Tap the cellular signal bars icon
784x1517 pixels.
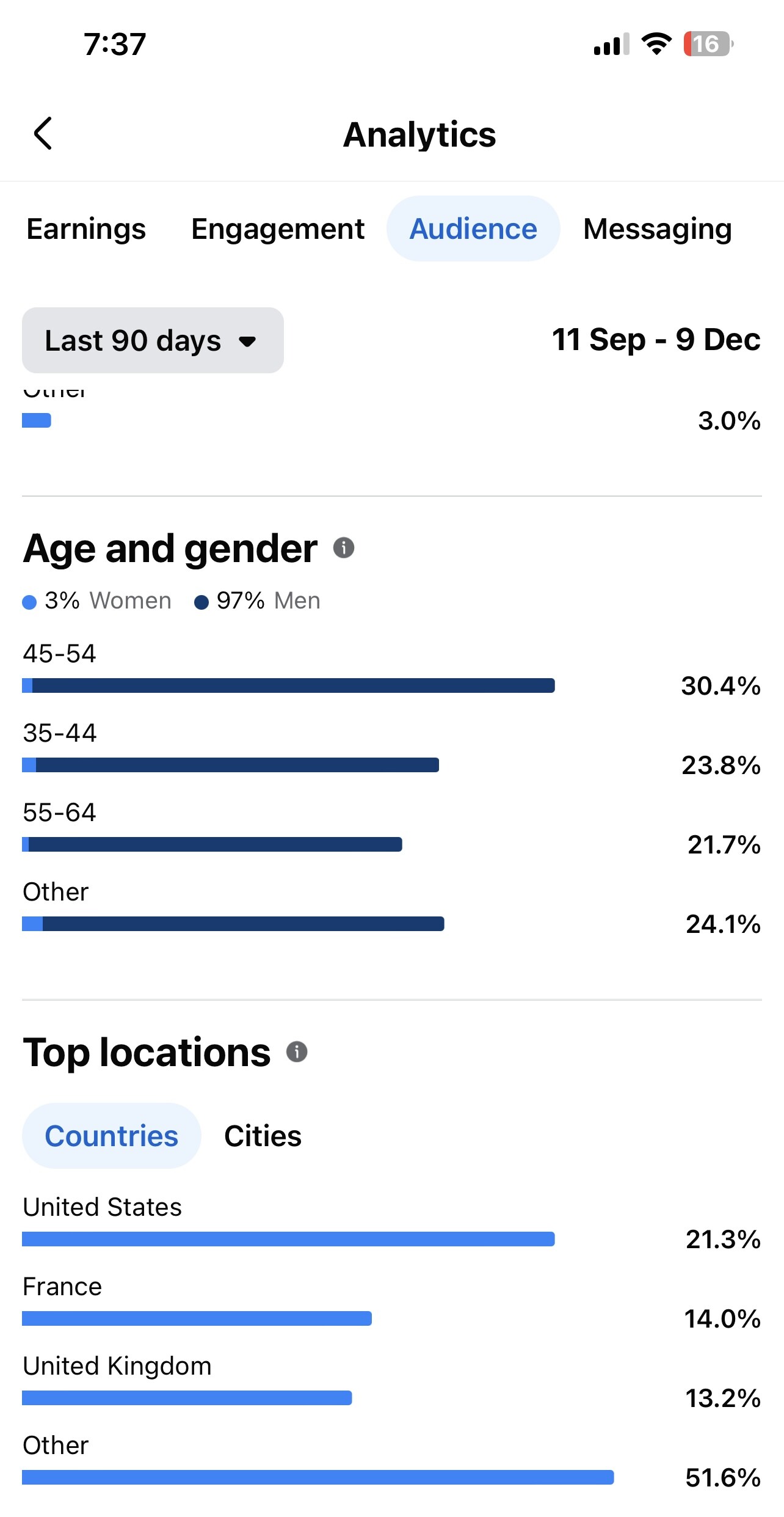pyautogui.click(x=611, y=45)
